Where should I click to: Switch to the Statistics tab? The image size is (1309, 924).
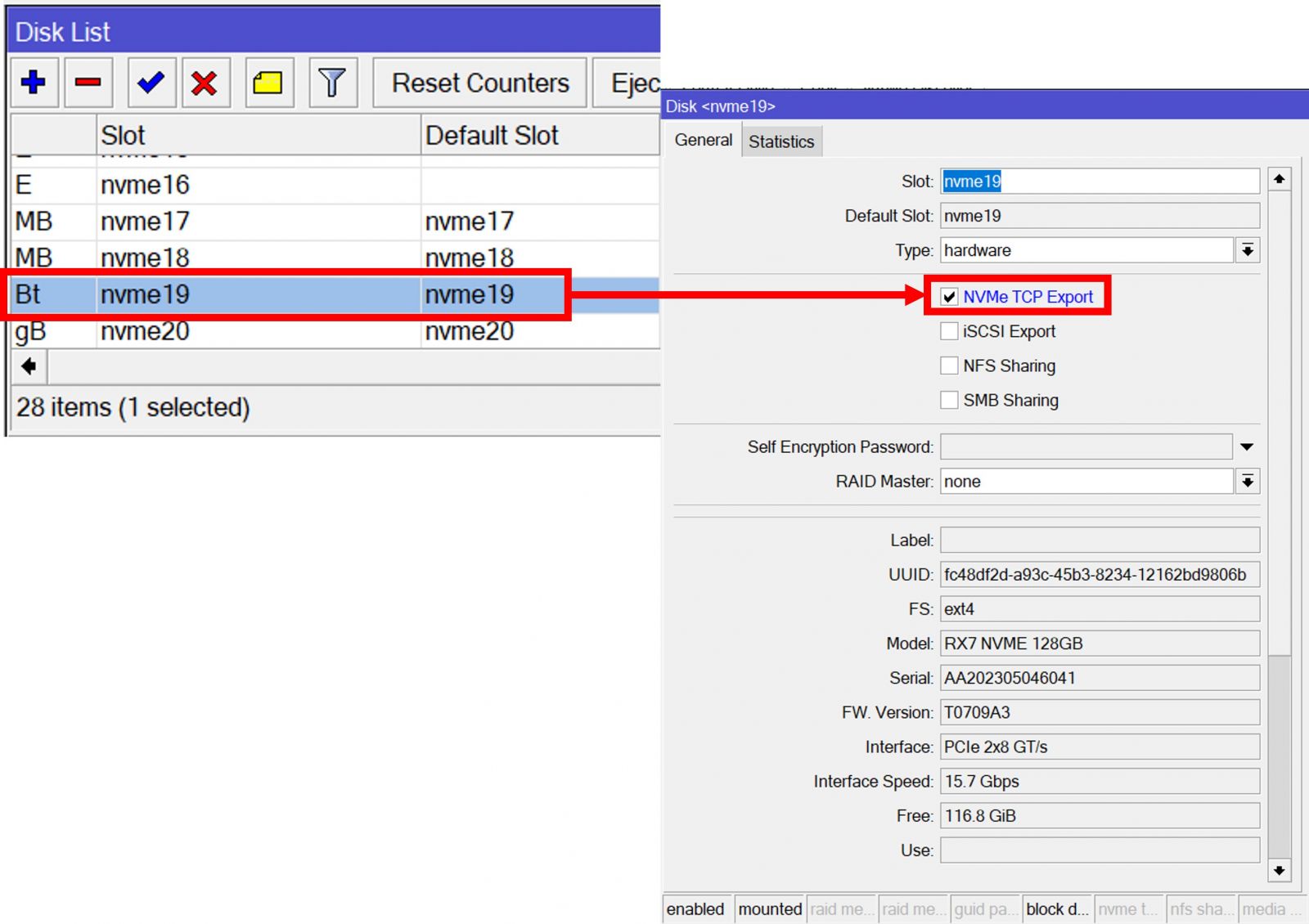coord(781,141)
